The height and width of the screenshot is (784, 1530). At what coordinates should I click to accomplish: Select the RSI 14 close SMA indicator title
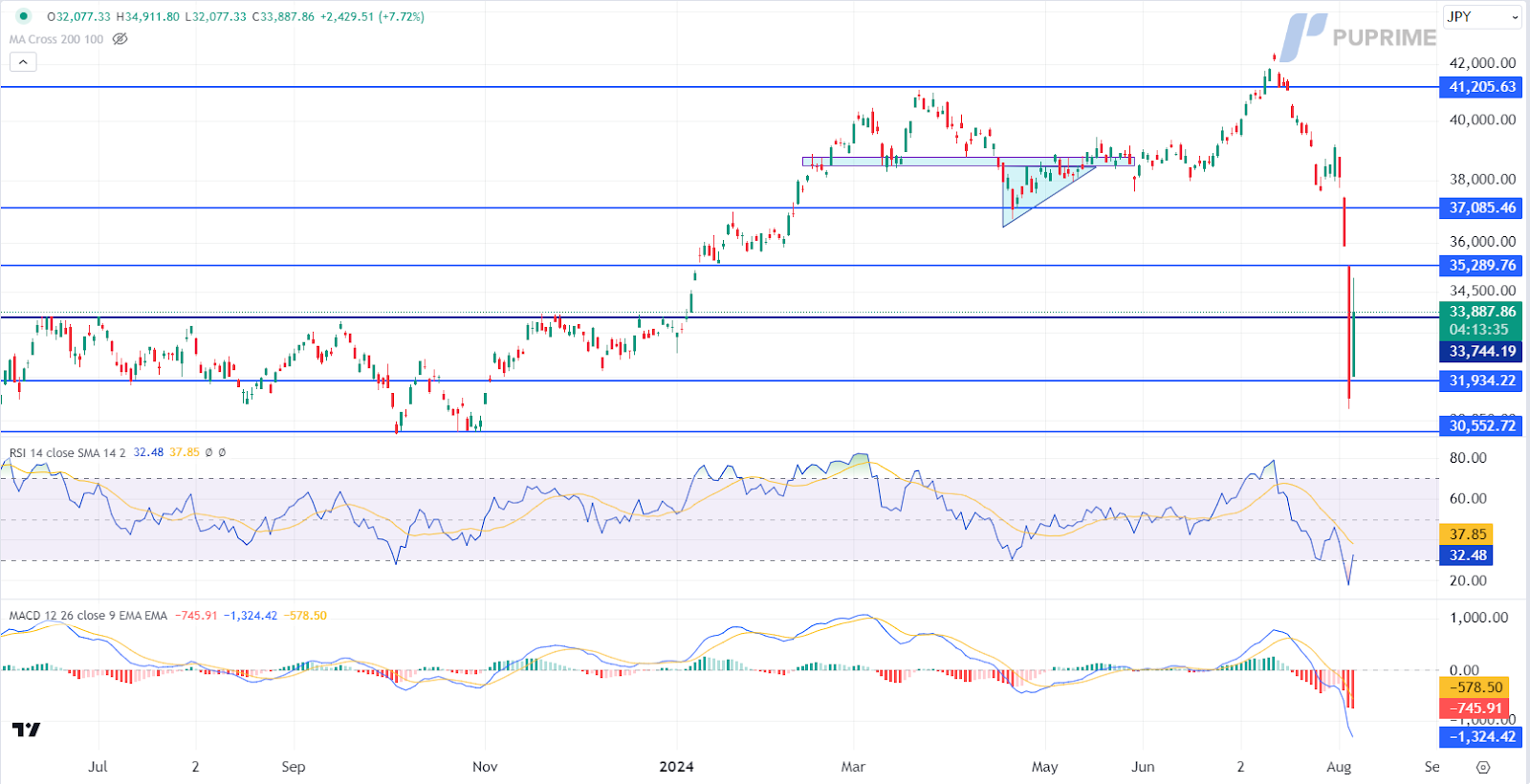[67, 452]
